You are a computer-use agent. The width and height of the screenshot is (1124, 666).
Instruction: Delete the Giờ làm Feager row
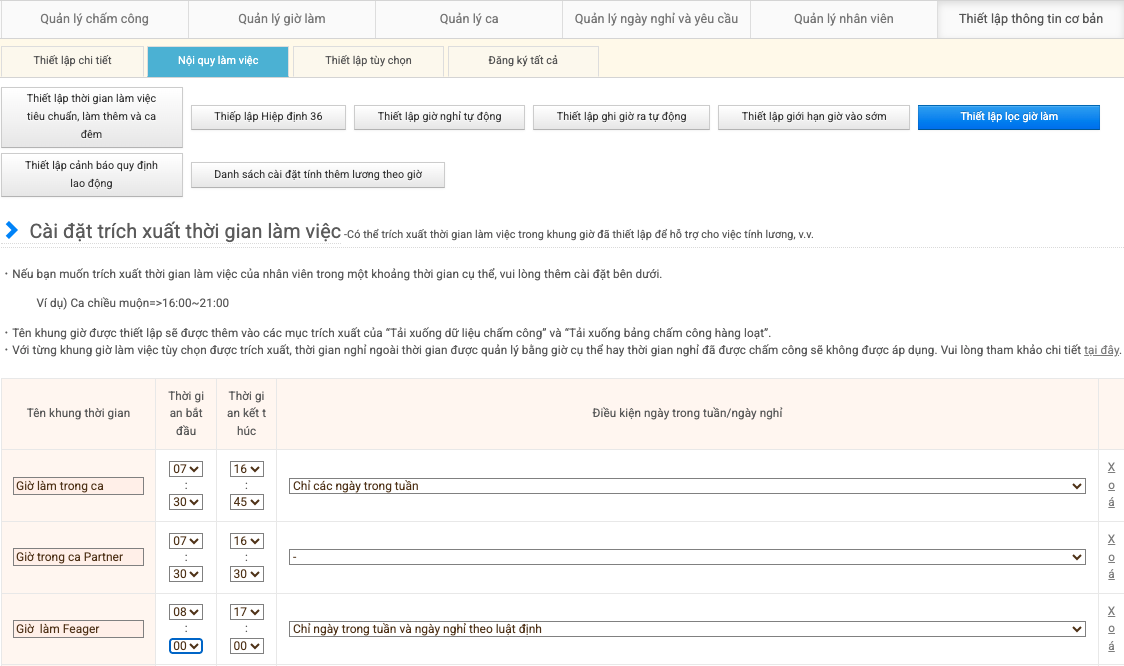(x=1111, y=628)
